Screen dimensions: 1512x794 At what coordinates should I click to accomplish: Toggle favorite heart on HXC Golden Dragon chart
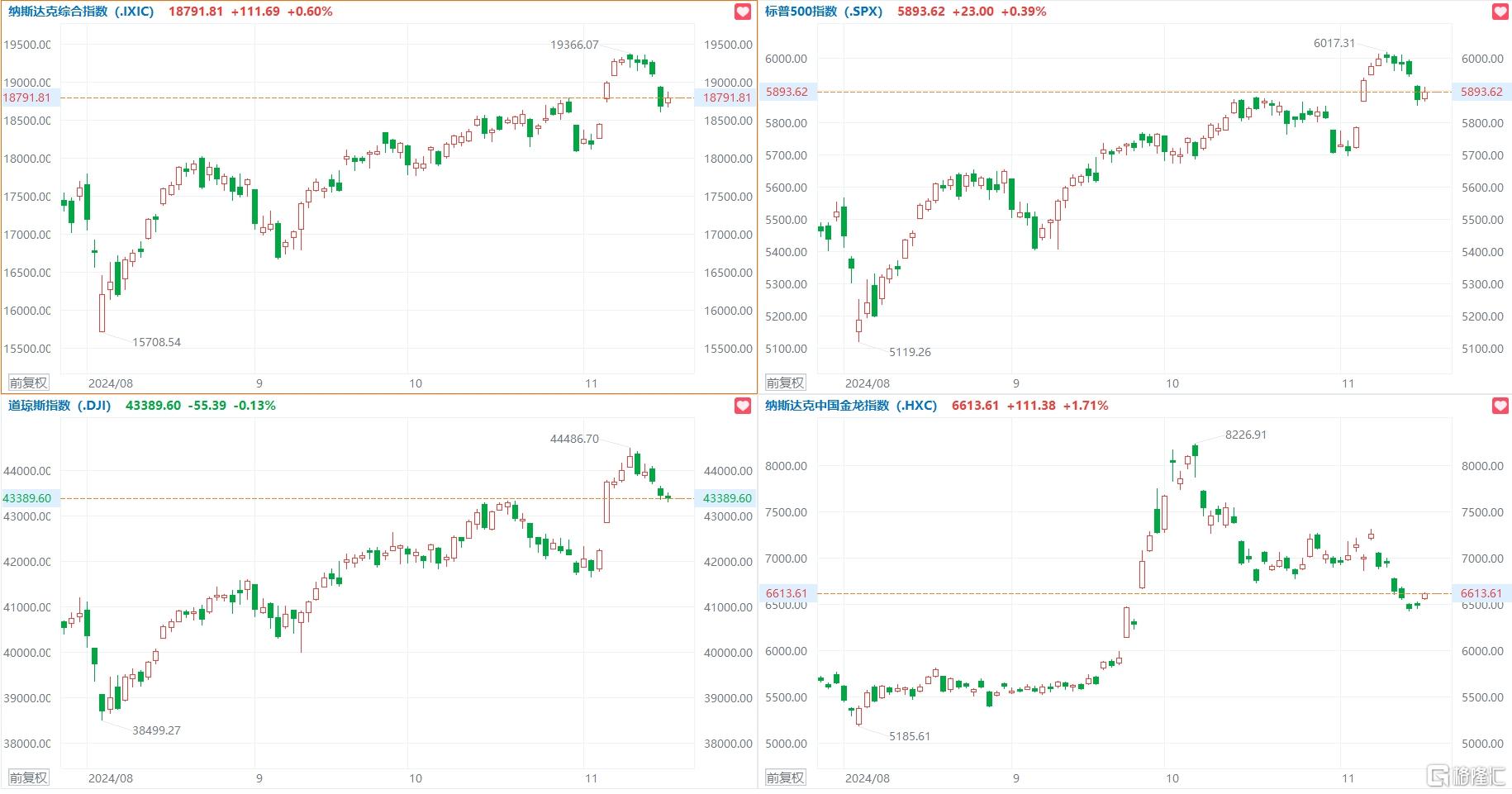point(1500,406)
